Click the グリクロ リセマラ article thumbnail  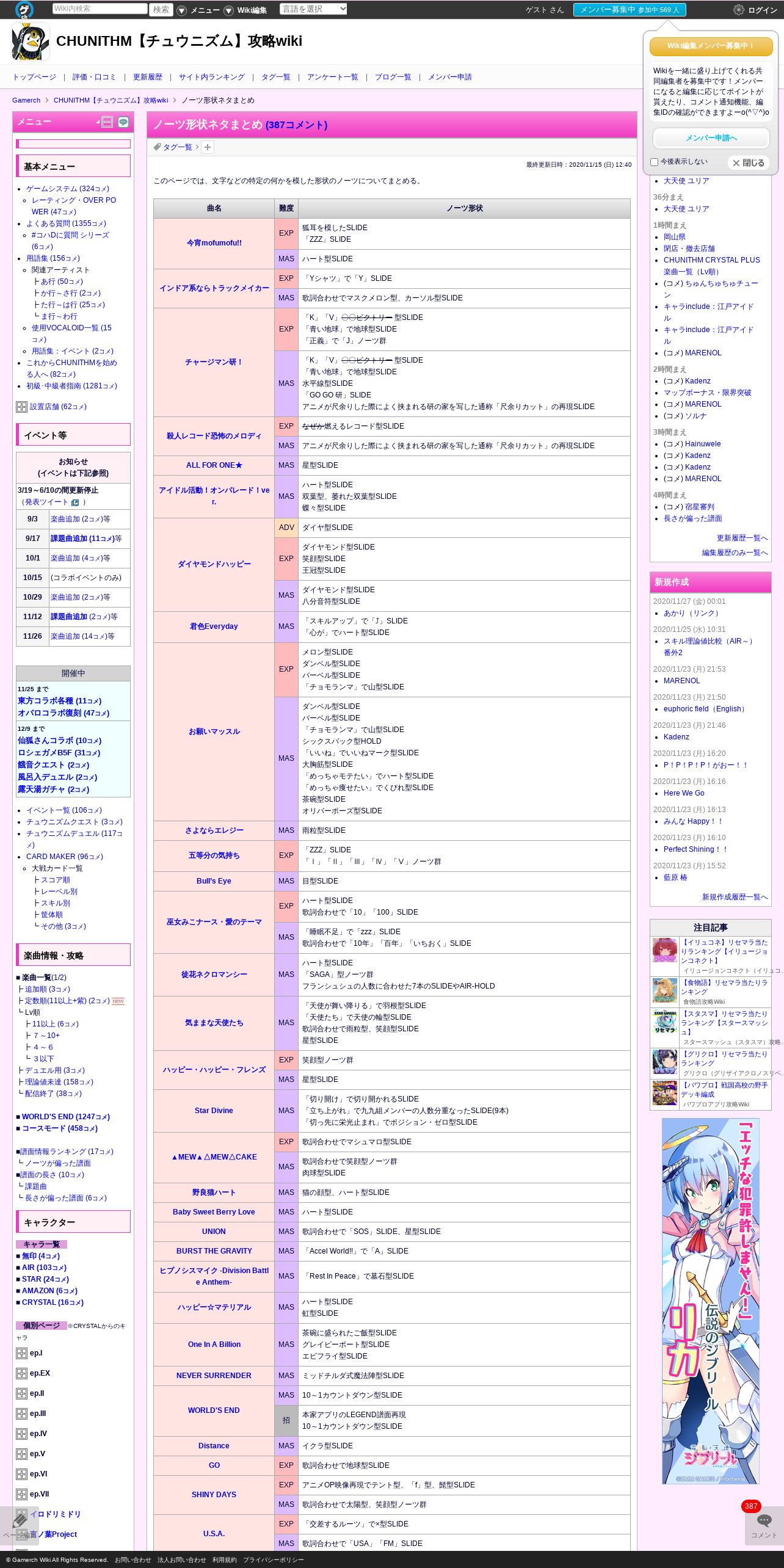point(665,1062)
